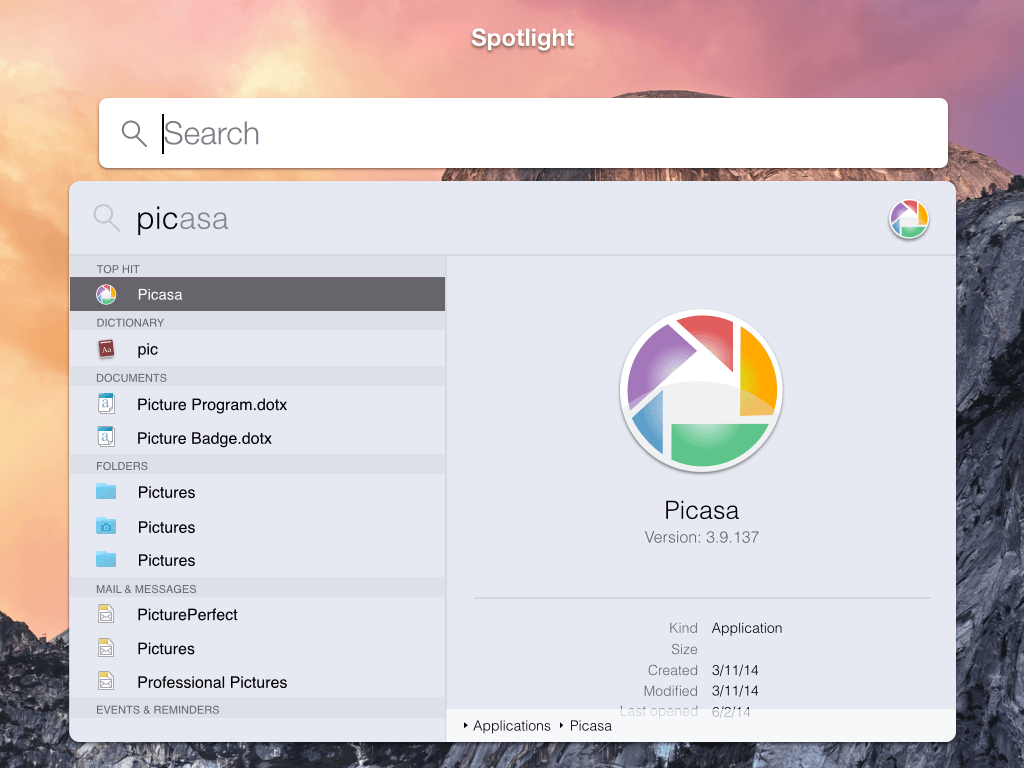Click the gray magnifier beside picasa query
Screen dimensions: 1024x768
pyautogui.click(x=106, y=217)
